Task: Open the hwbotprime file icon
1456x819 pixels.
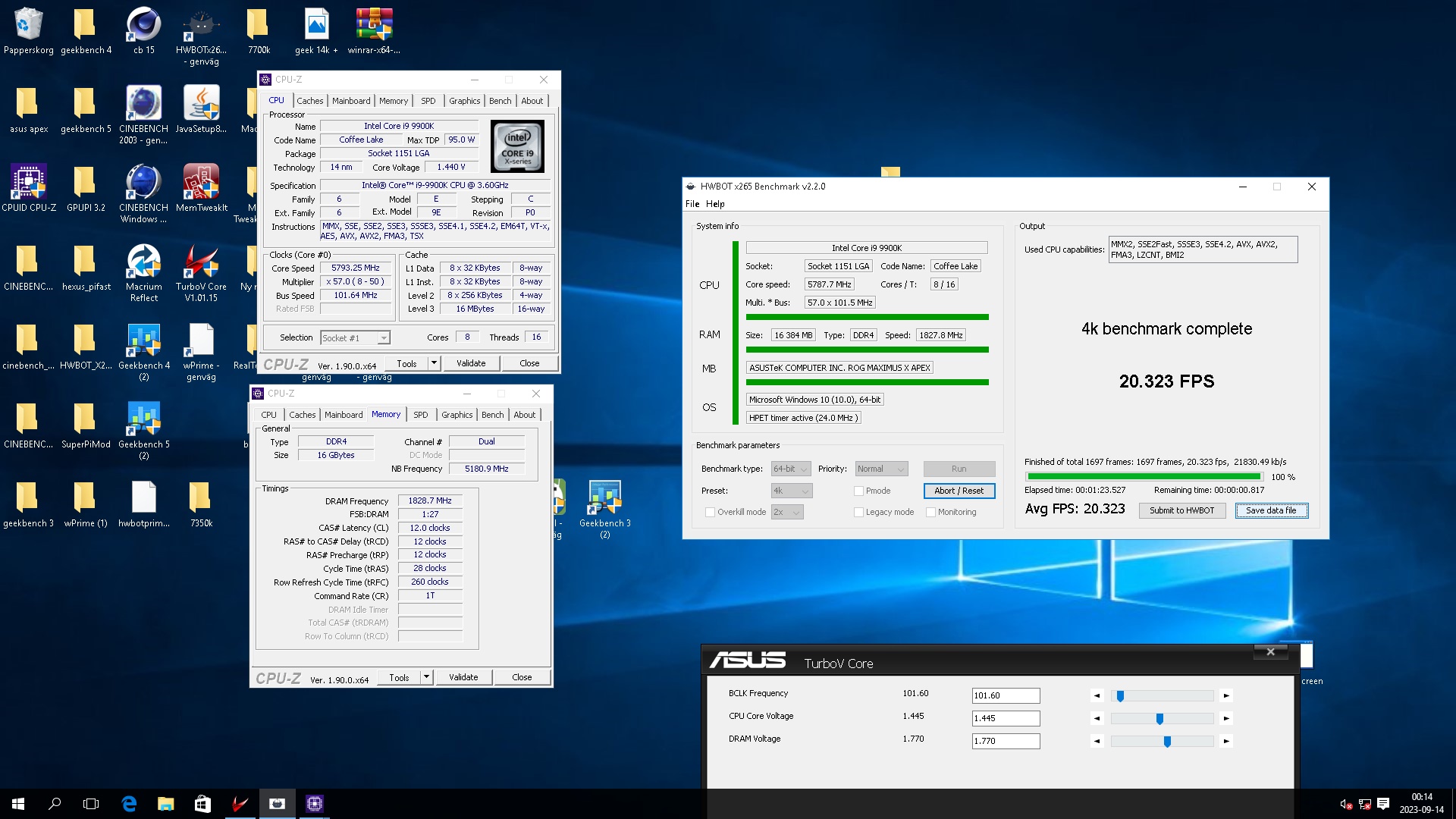Action: tap(143, 504)
